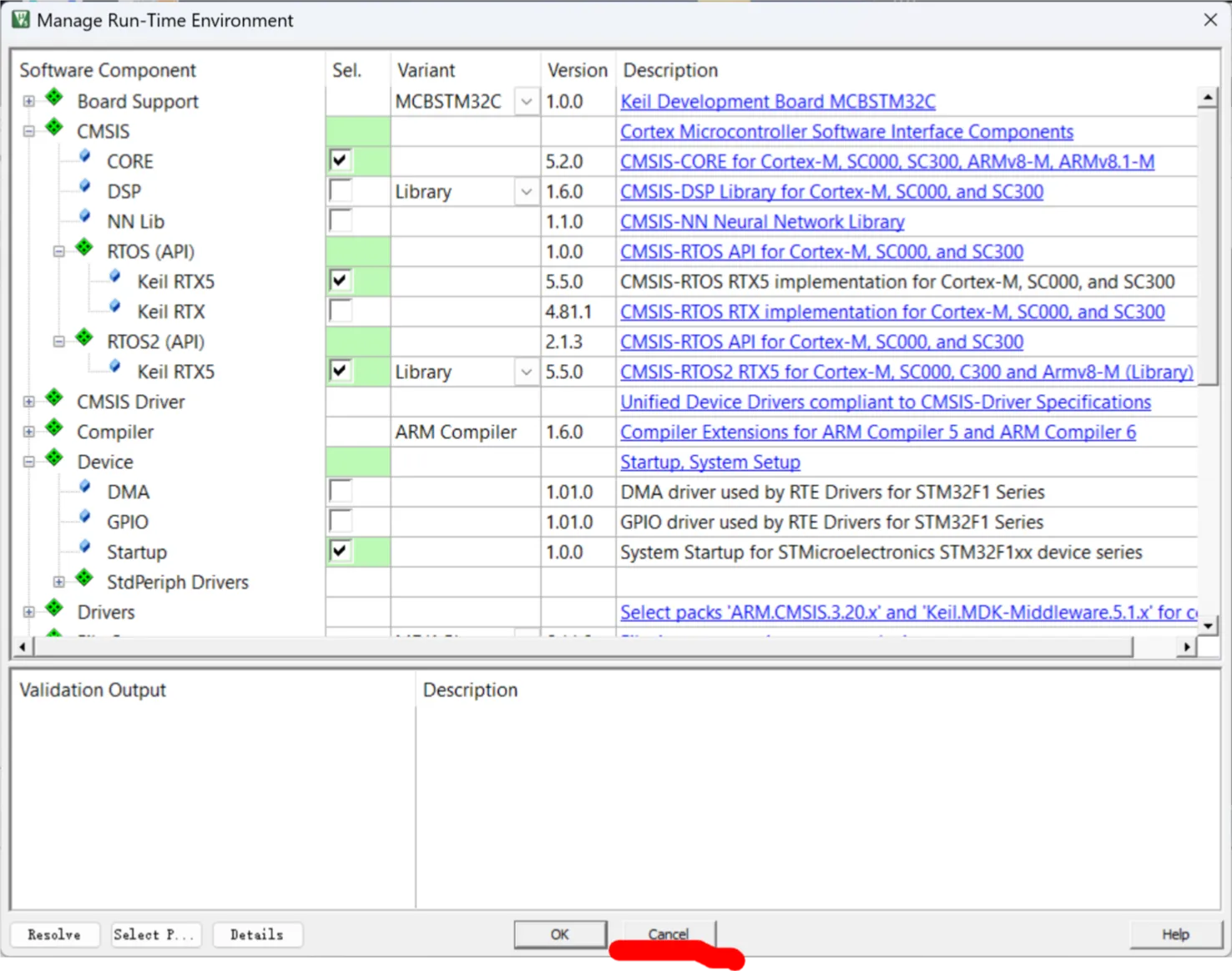Expand the StdPeriph Drivers node
1232x971 pixels.
tap(59, 582)
